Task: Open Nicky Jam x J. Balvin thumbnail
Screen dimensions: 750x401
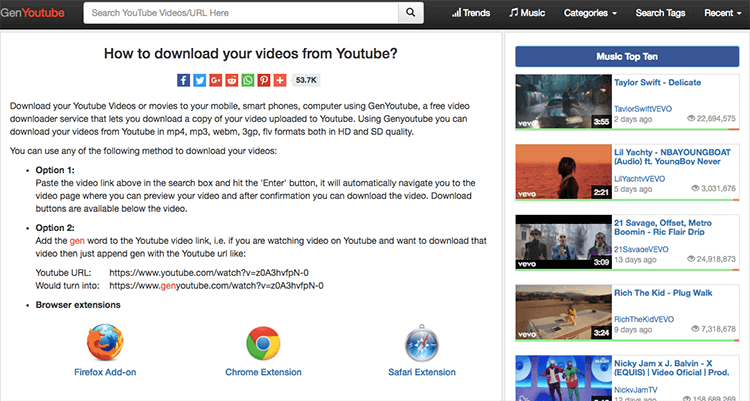Action: tap(563, 378)
